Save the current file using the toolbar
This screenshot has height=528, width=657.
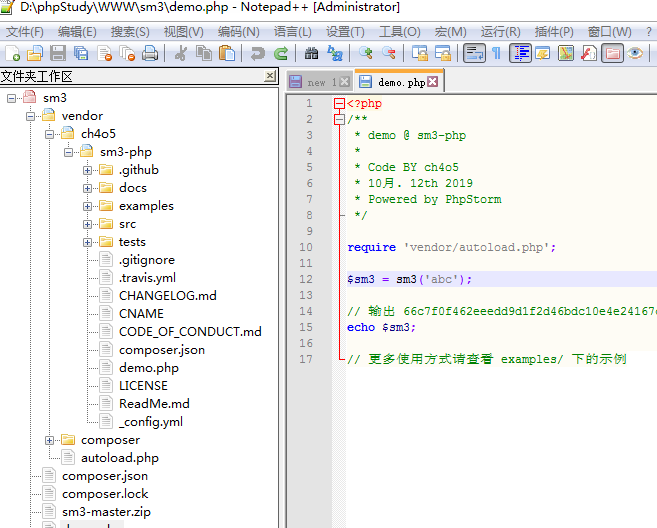coord(58,53)
